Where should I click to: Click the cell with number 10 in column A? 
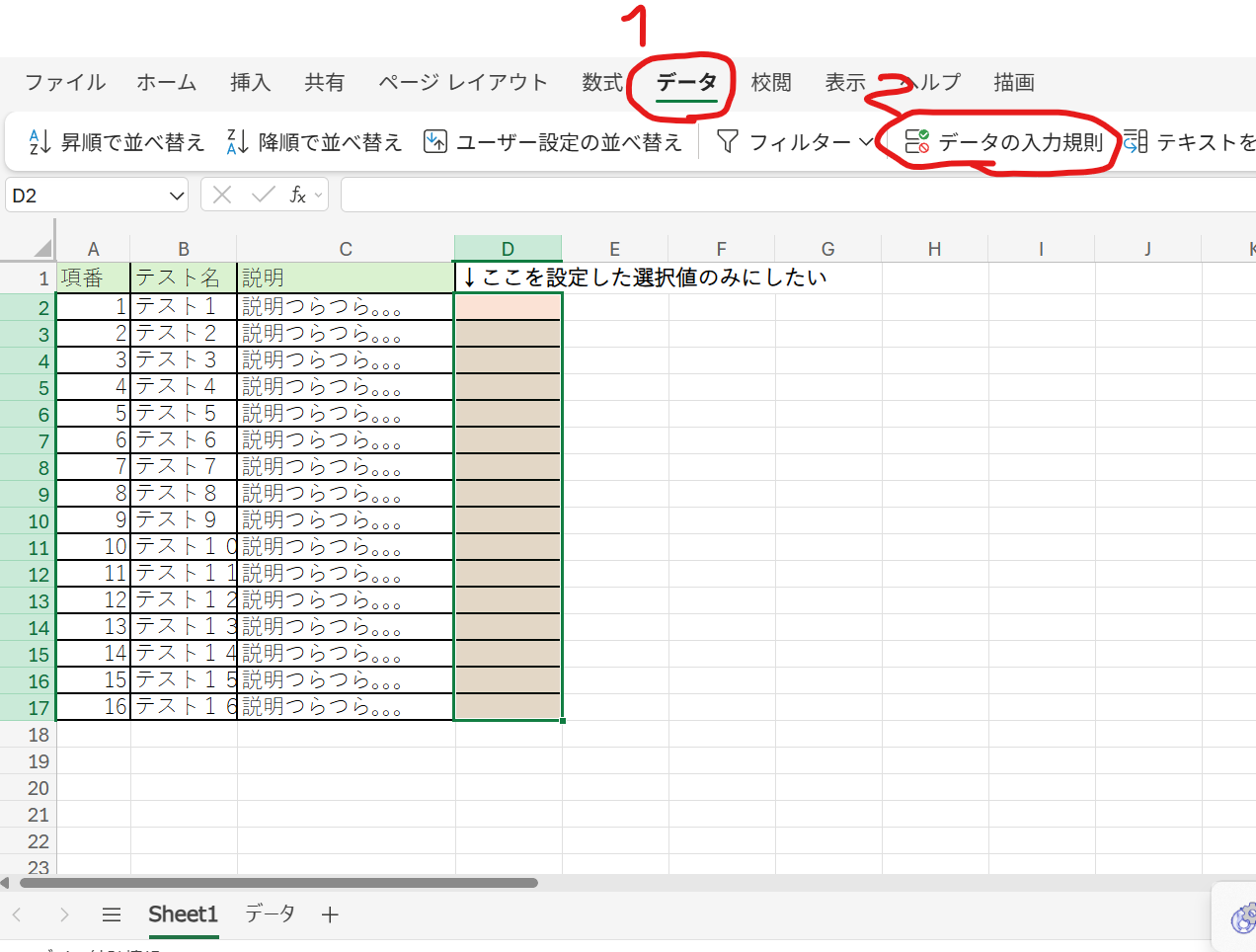(x=94, y=547)
